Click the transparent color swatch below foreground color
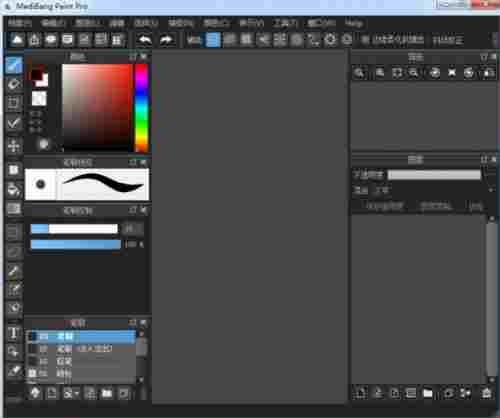Viewport: 500px width, 418px height. 39,99
